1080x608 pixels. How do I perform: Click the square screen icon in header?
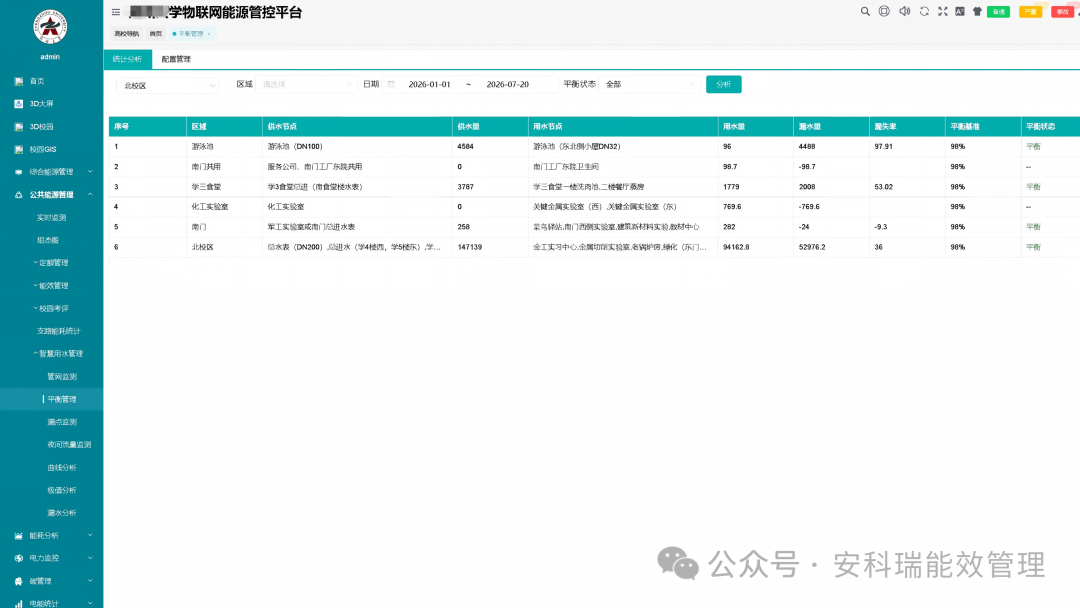pyautogui.click(x=884, y=11)
